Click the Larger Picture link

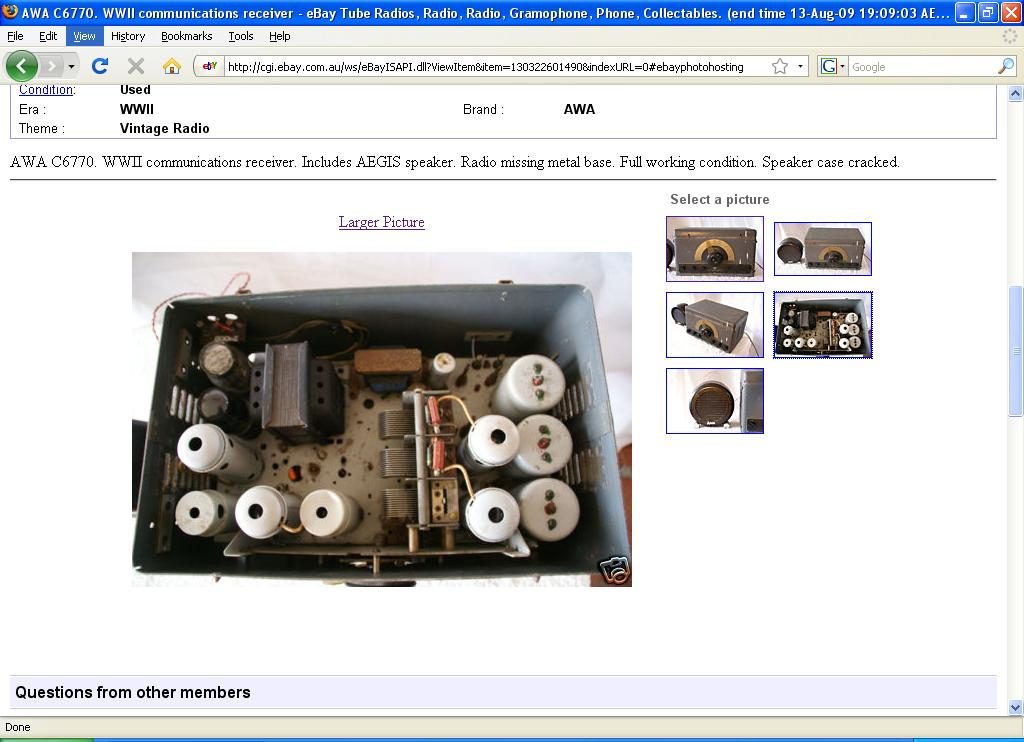click(x=381, y=222)
